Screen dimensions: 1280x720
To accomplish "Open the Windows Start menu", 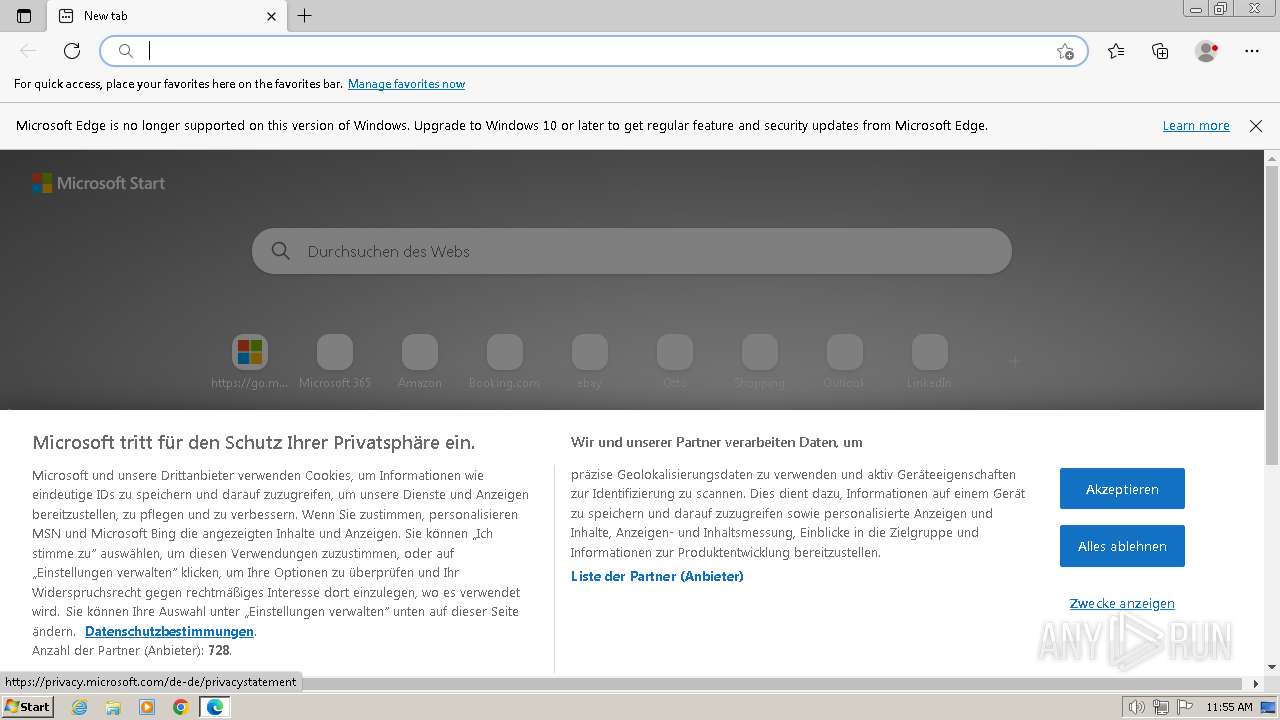I will [x=27, y=707].
